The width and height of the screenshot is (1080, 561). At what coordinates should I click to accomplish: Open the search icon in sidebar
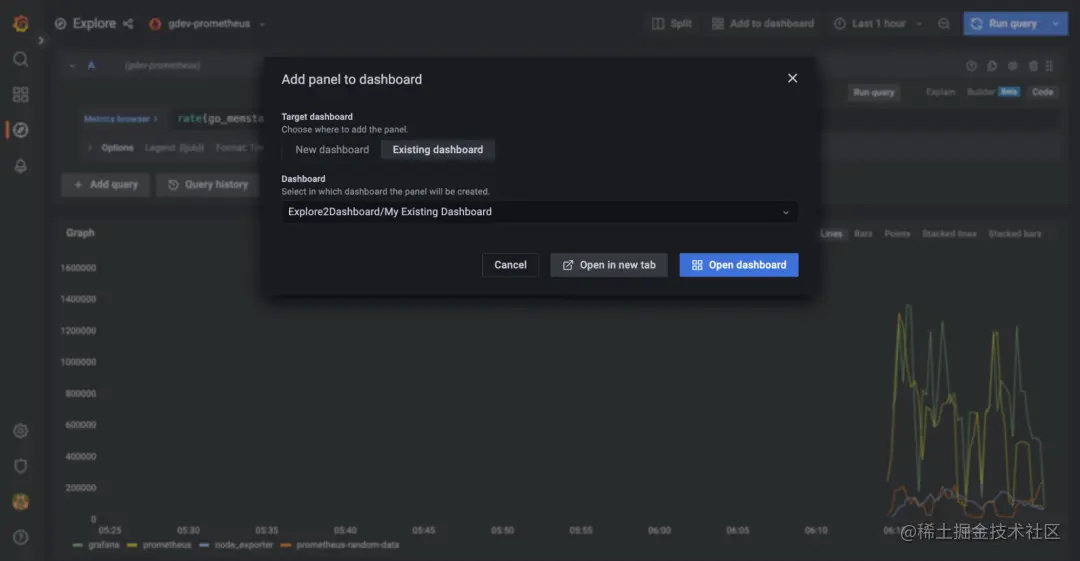[x=21, y=59]
